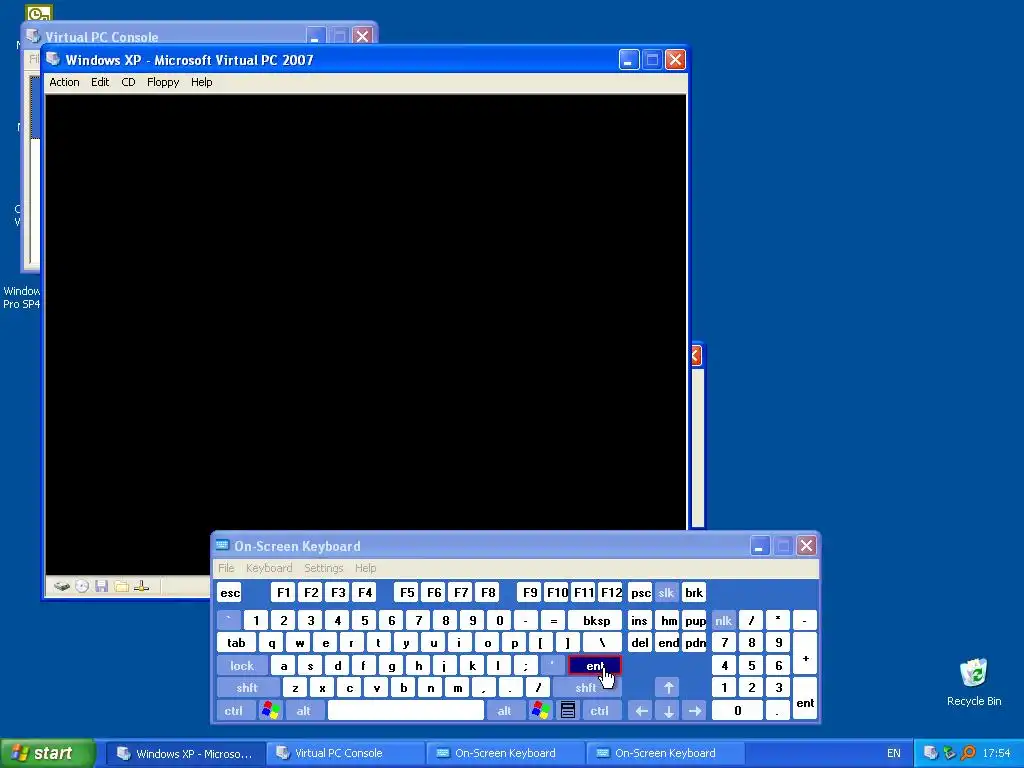Tap the left arrow key

point(641,711)
